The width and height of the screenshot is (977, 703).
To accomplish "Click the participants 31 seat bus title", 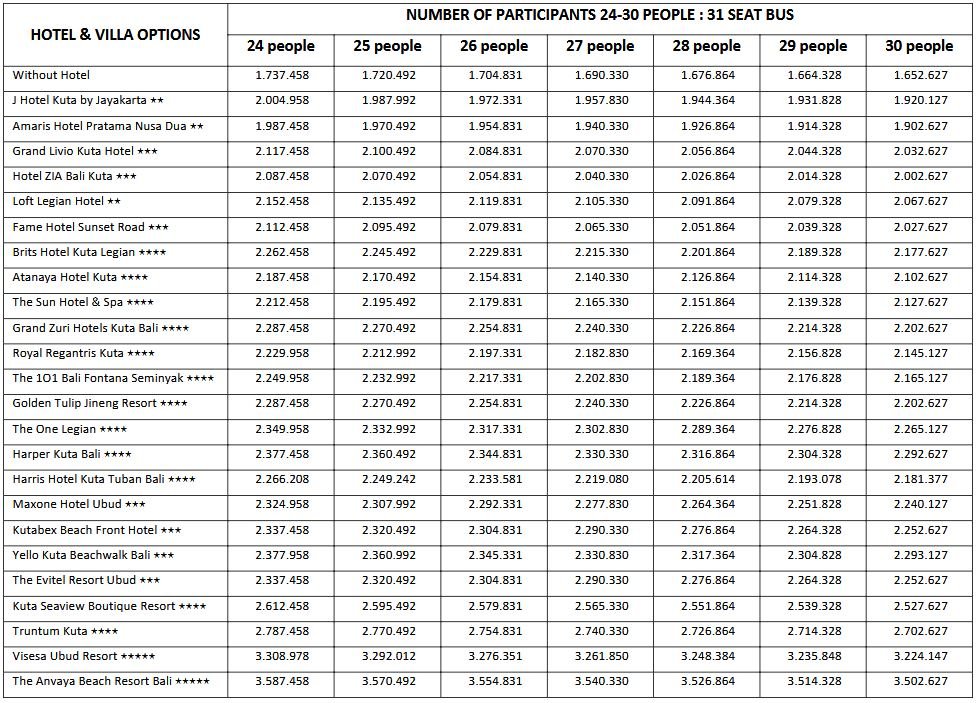I will (600, 15).
